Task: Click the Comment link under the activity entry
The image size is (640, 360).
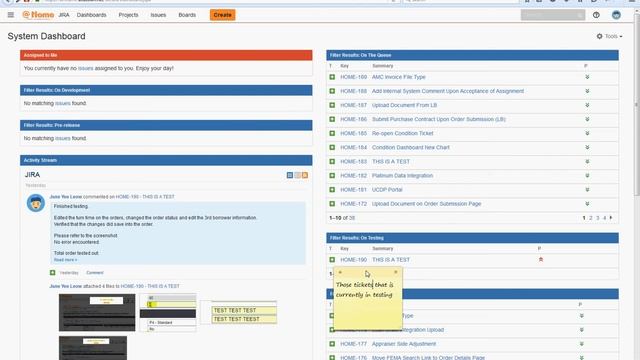Action: pyautogui.click(x=95, y=273)
